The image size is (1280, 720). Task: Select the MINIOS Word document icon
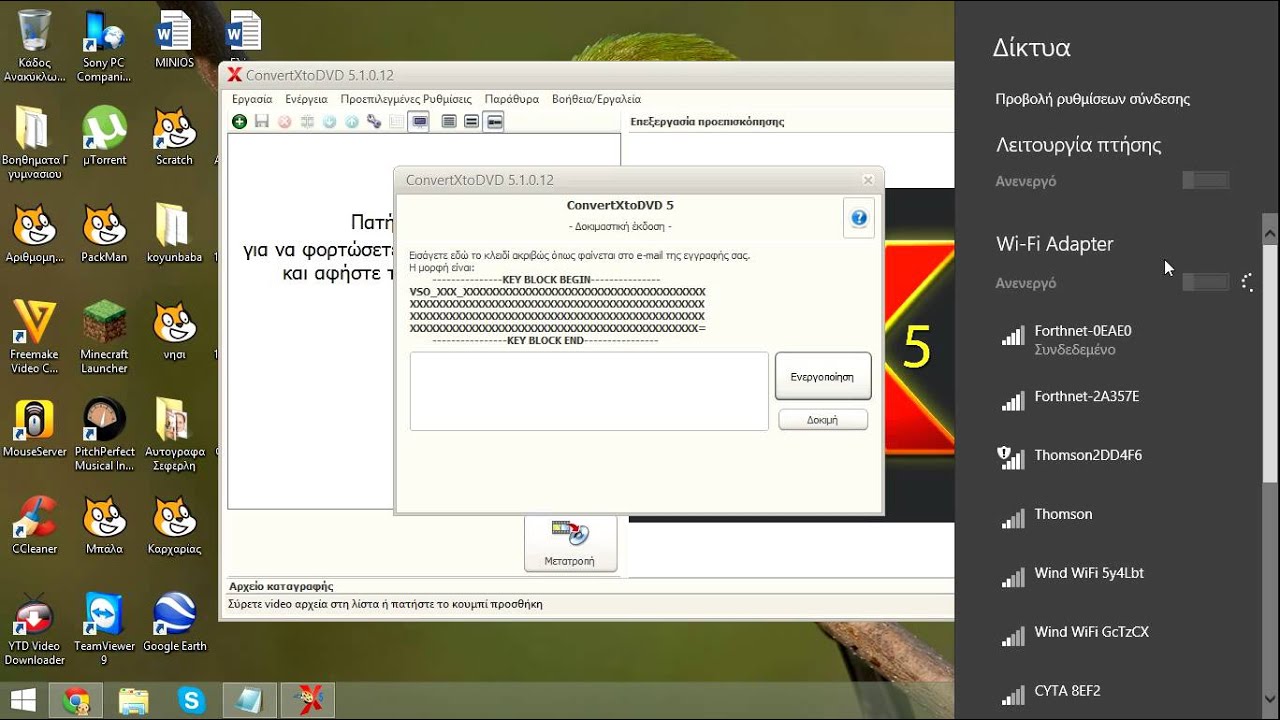(174, 38)
